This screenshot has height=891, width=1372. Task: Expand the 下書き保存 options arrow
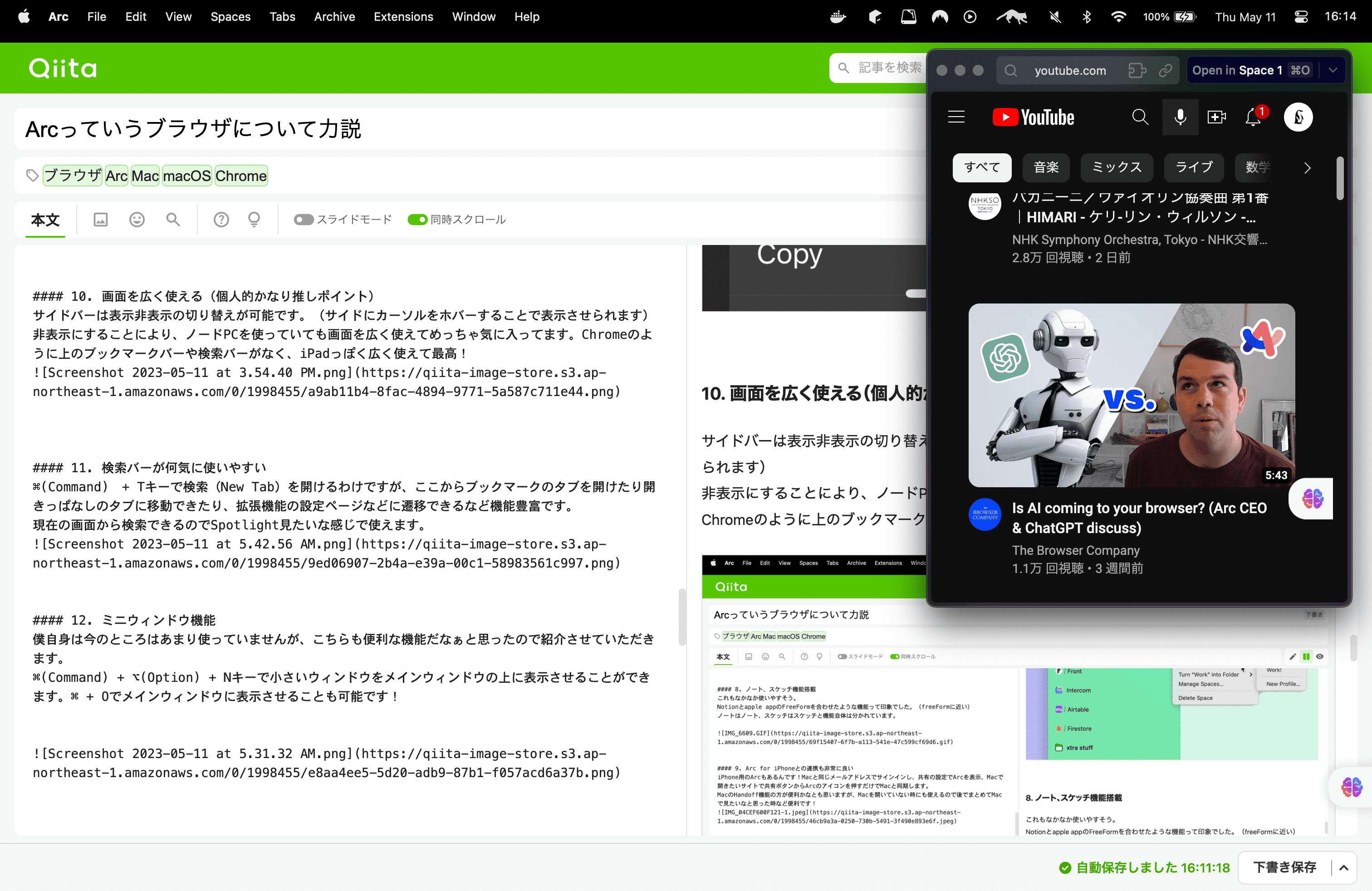point(1344,867)
